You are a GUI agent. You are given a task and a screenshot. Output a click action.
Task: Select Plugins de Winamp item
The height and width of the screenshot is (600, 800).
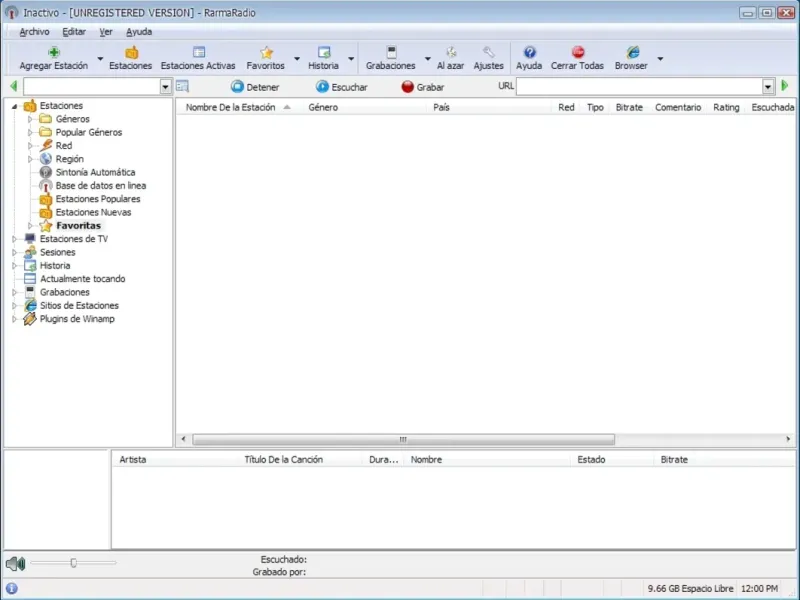click(77, 319)
